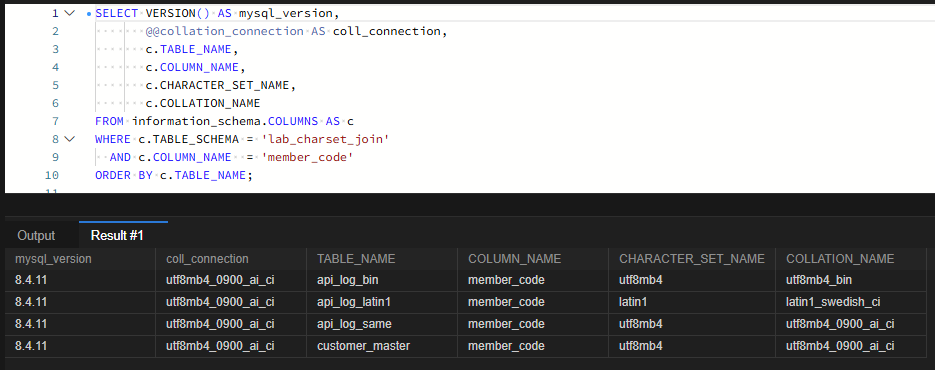Screen dimensions: 935x370
Task: Click @@collation_connection variable in line 2
Action: (225, 31)
